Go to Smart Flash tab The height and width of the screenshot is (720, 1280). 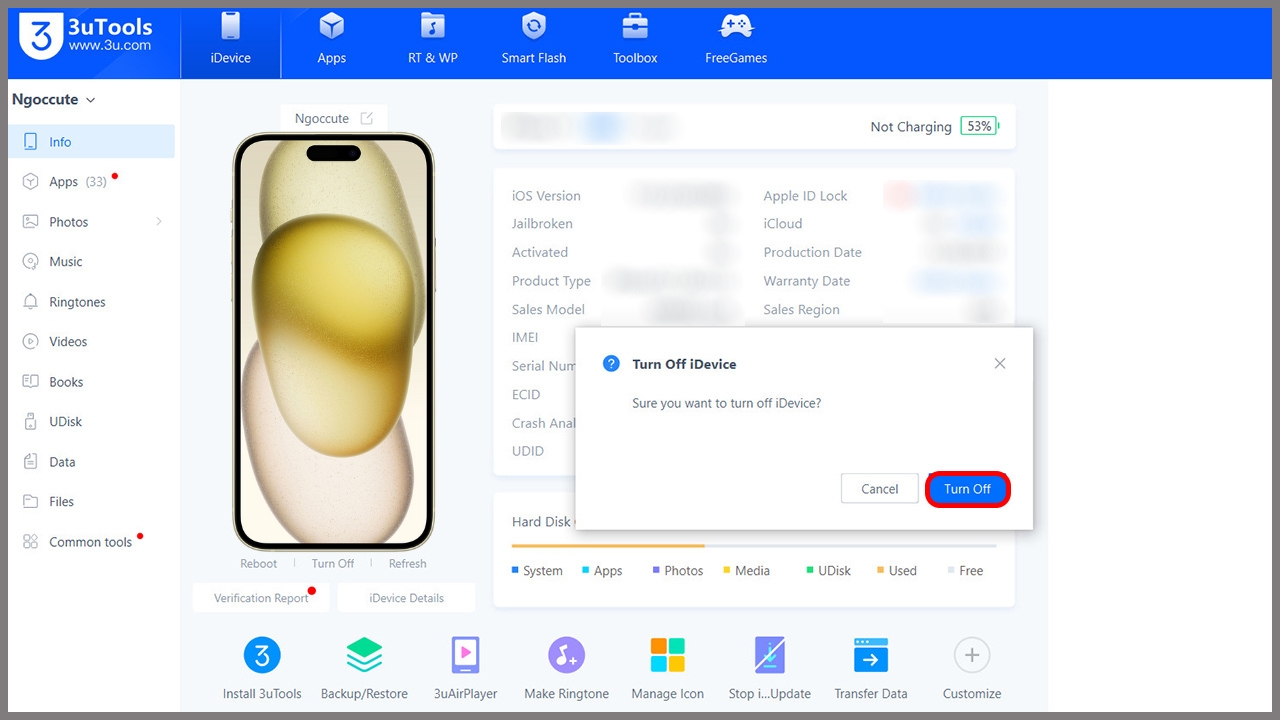point(534,40)
